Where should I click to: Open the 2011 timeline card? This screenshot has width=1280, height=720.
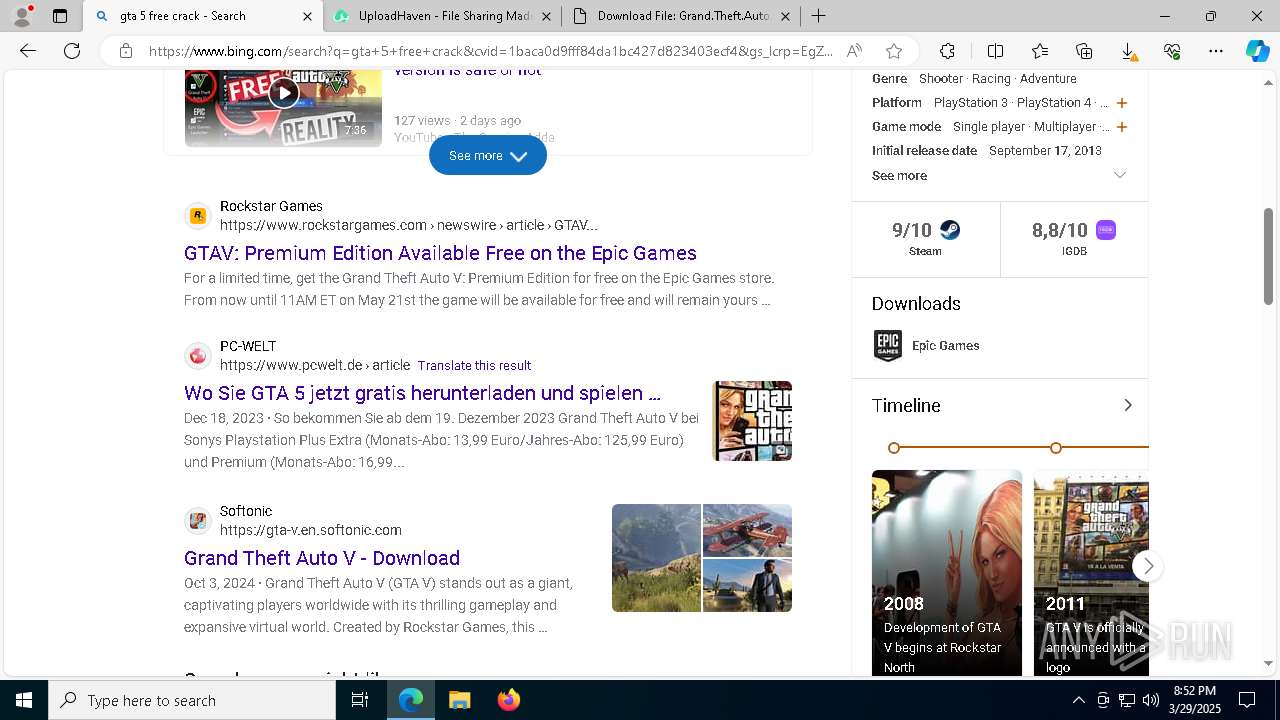1091,573
